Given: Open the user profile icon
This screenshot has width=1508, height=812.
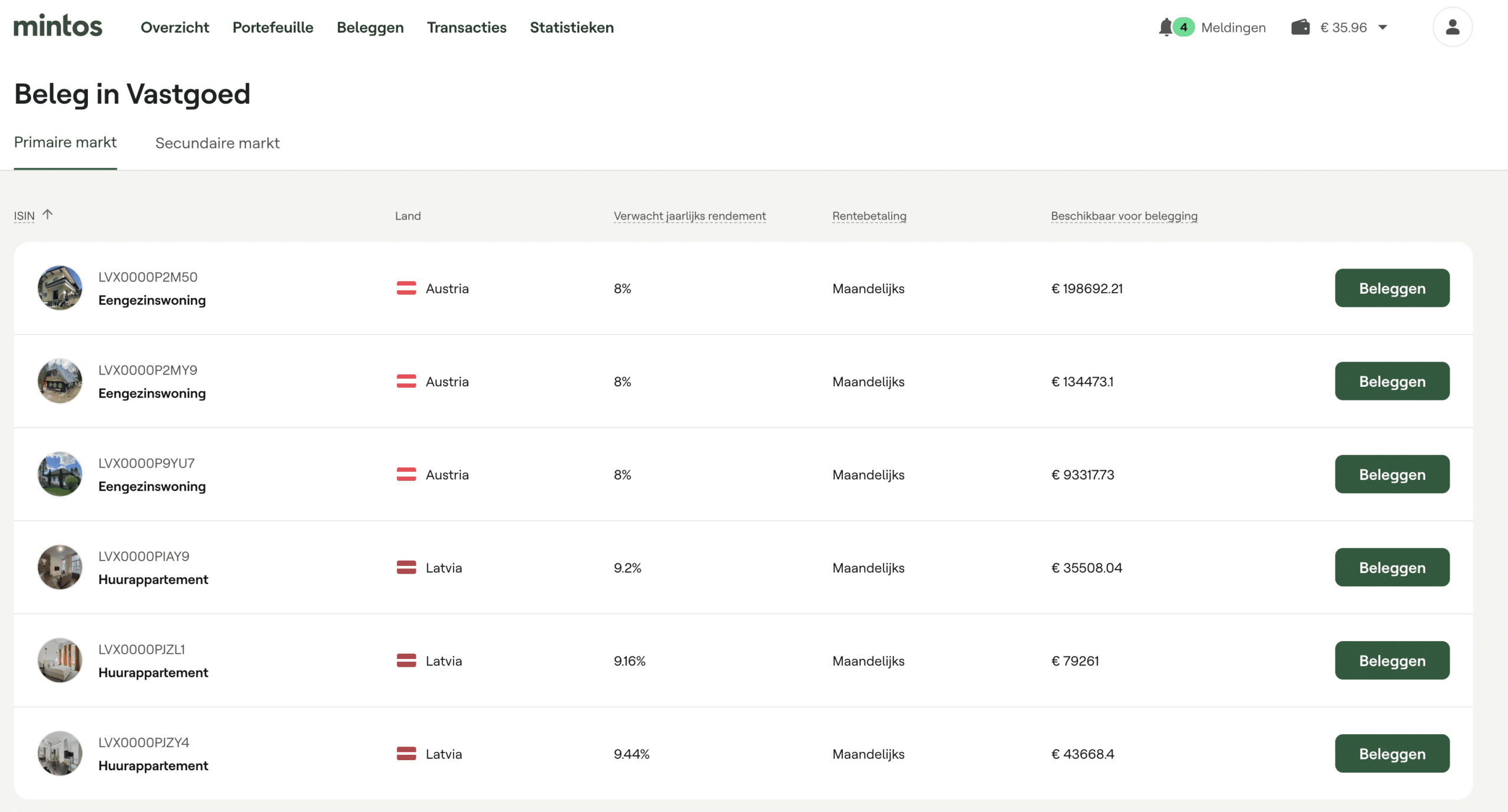Looking at the screenshot, I should (1452, 27).
